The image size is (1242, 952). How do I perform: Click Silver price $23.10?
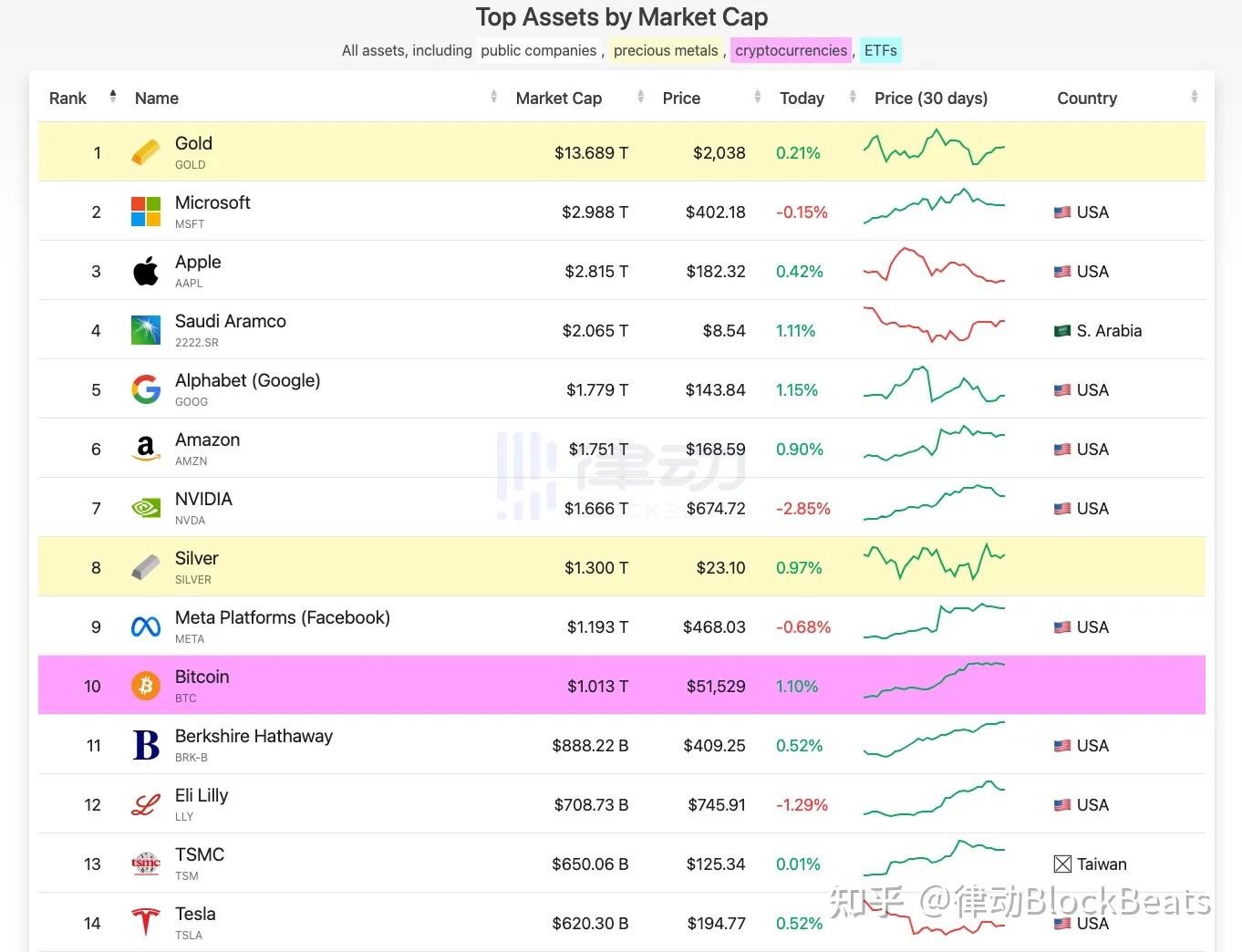720,568
